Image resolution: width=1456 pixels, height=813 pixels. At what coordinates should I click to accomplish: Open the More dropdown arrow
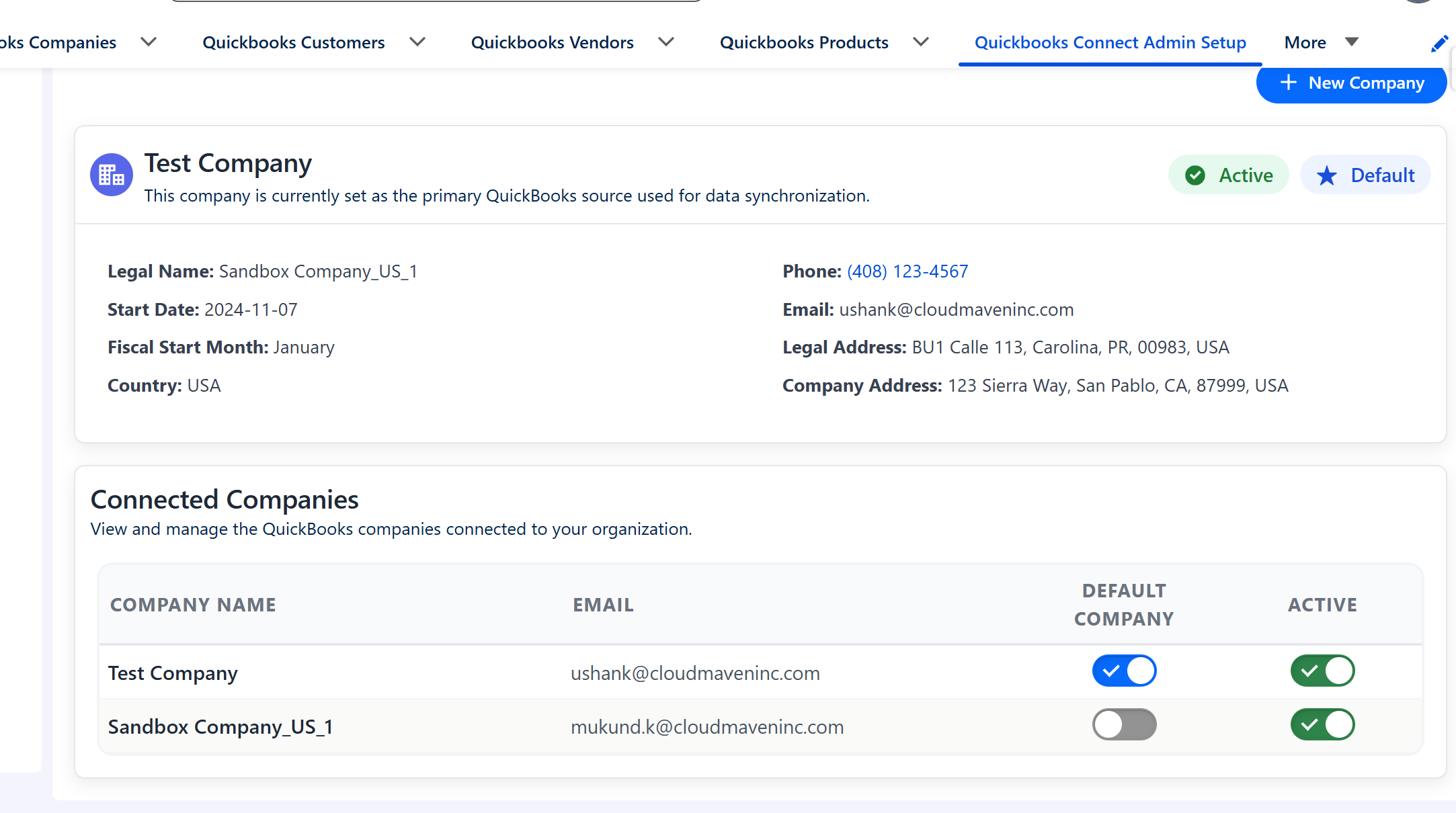point(1352,42)
